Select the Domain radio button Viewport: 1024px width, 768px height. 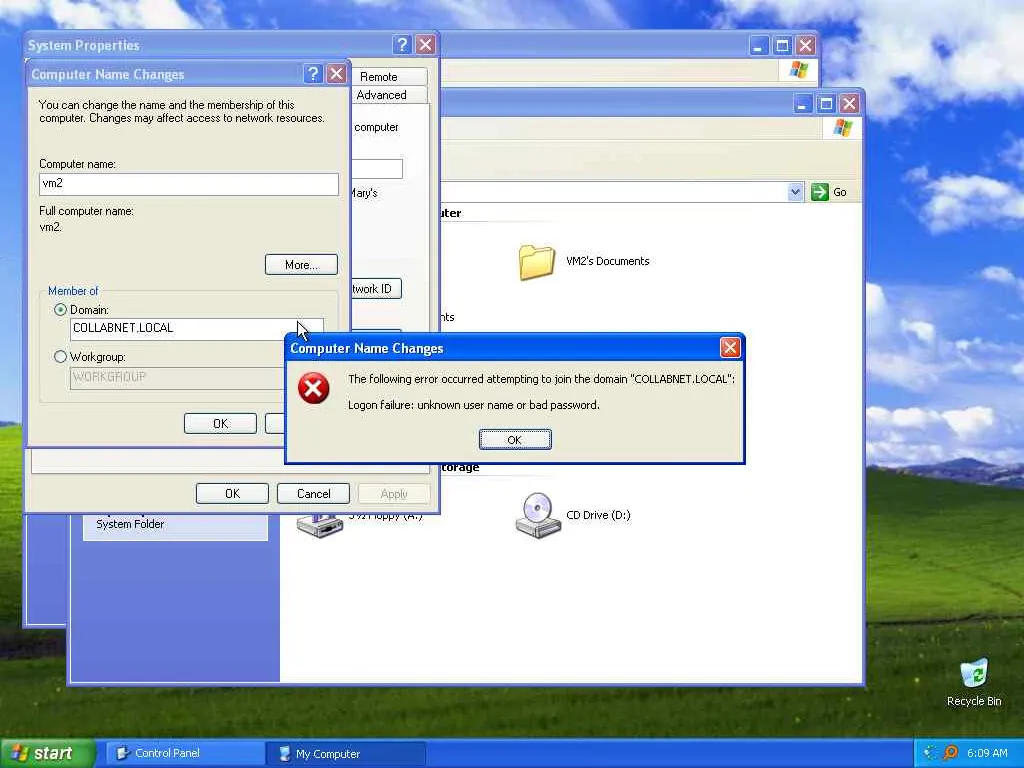pyautogui.click(x=61, y=310)
